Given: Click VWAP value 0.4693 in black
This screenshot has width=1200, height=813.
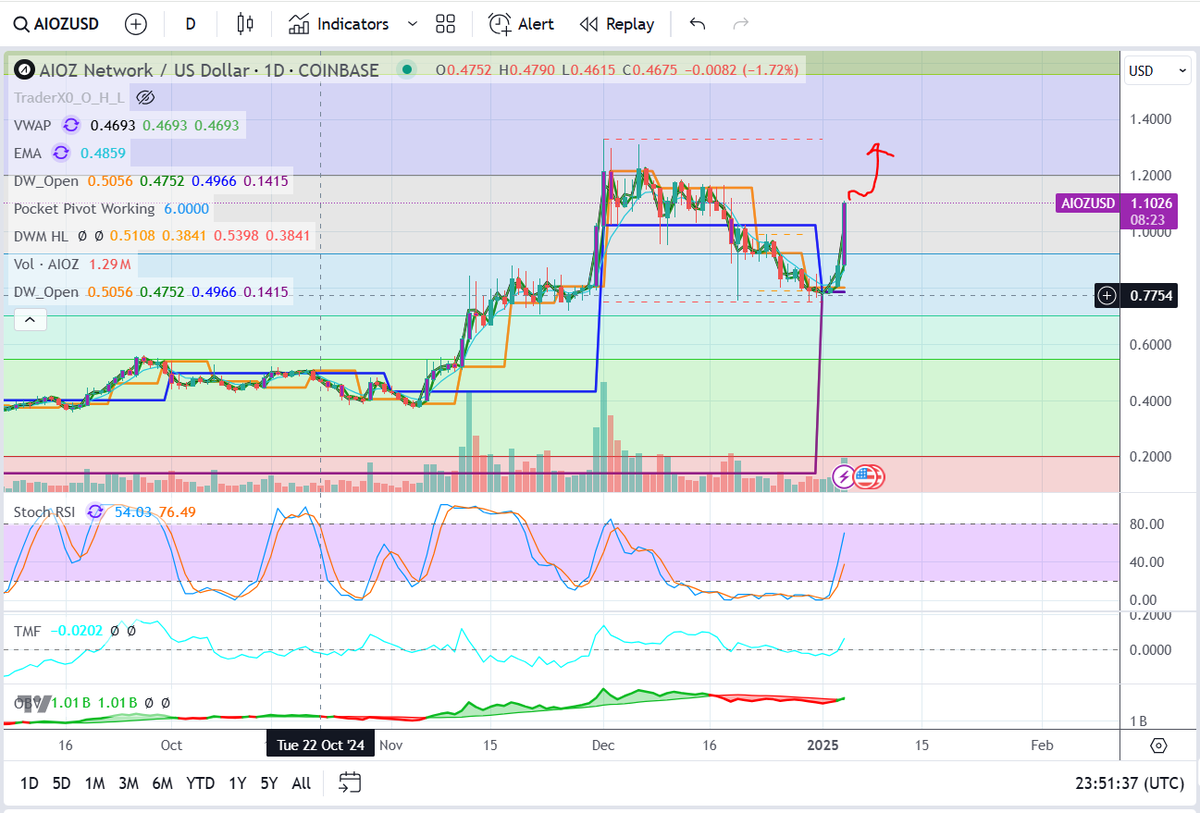Looking at the screenshot, I should pos(112,125).
